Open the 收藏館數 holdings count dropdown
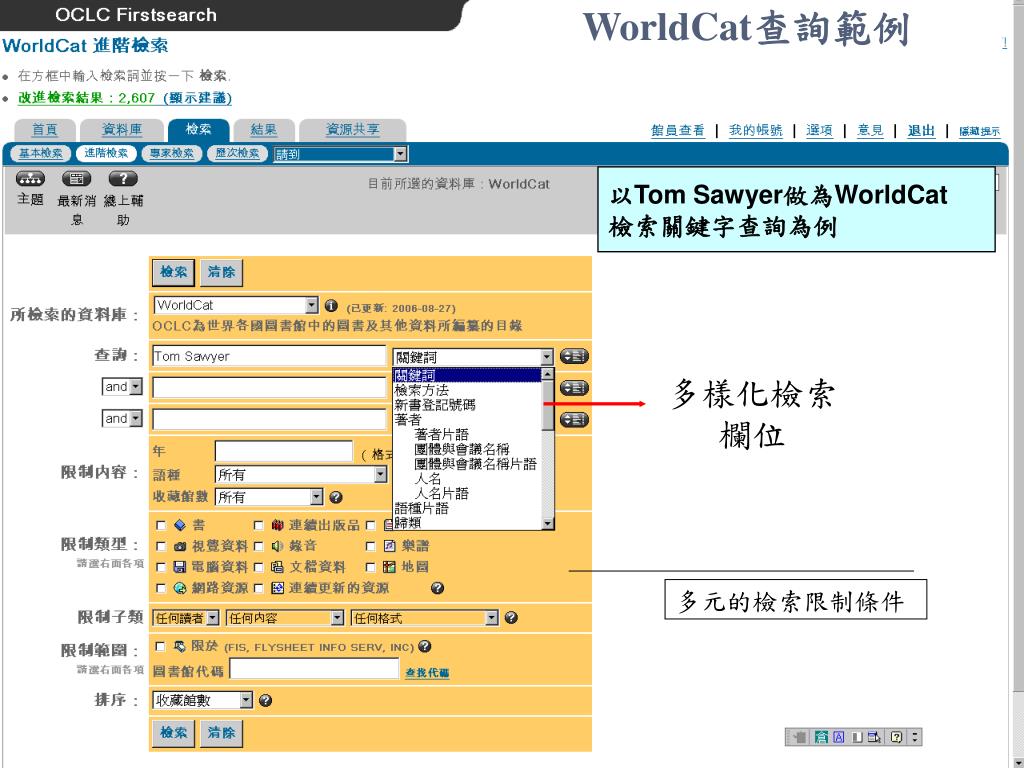 (269, 497)
